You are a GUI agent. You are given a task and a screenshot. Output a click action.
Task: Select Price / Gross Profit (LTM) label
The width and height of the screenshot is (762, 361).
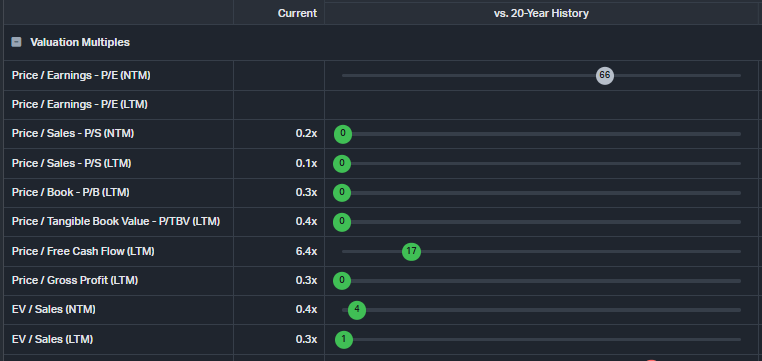coord(75,280)
